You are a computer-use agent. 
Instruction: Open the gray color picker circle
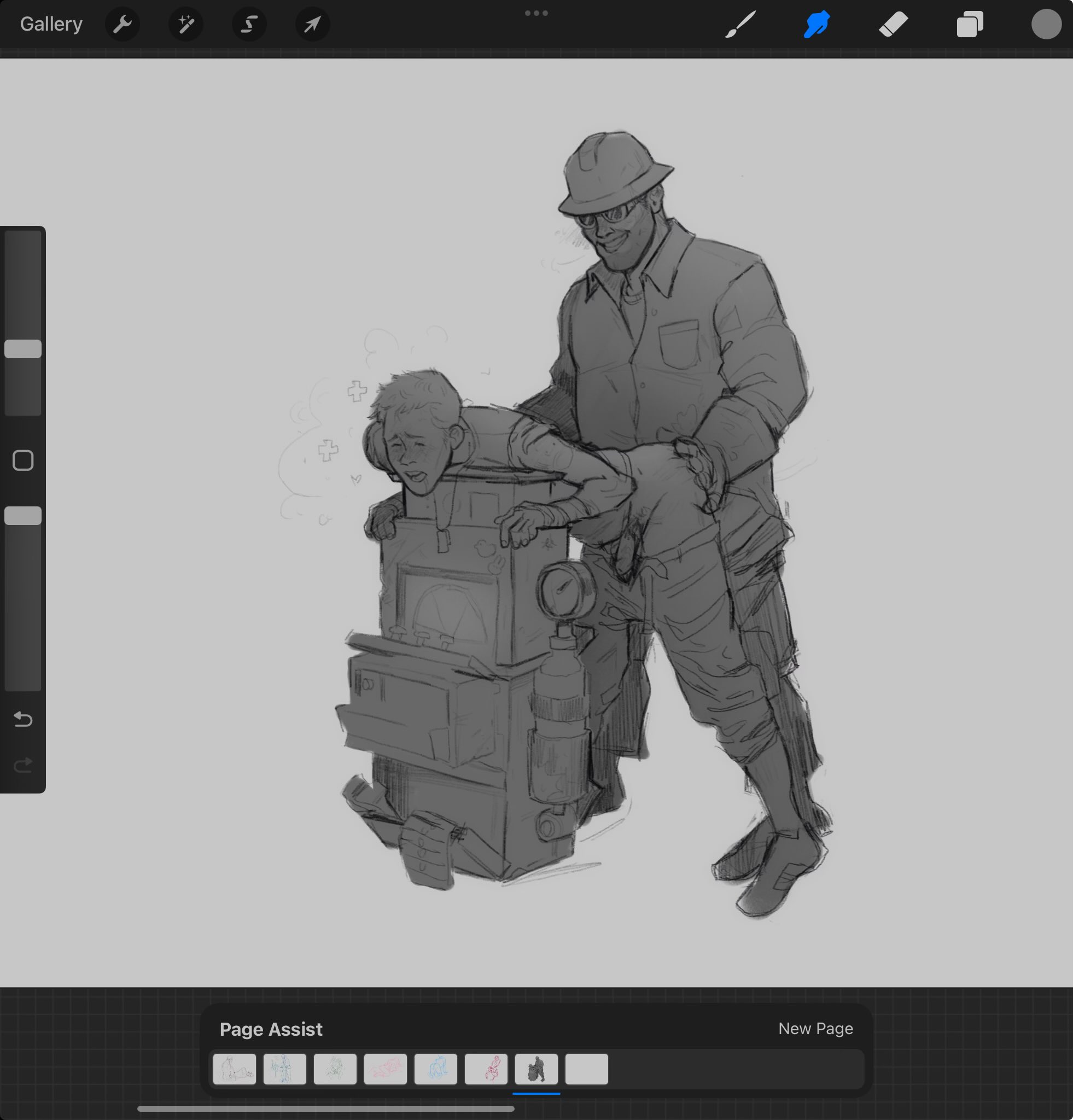1046,25
